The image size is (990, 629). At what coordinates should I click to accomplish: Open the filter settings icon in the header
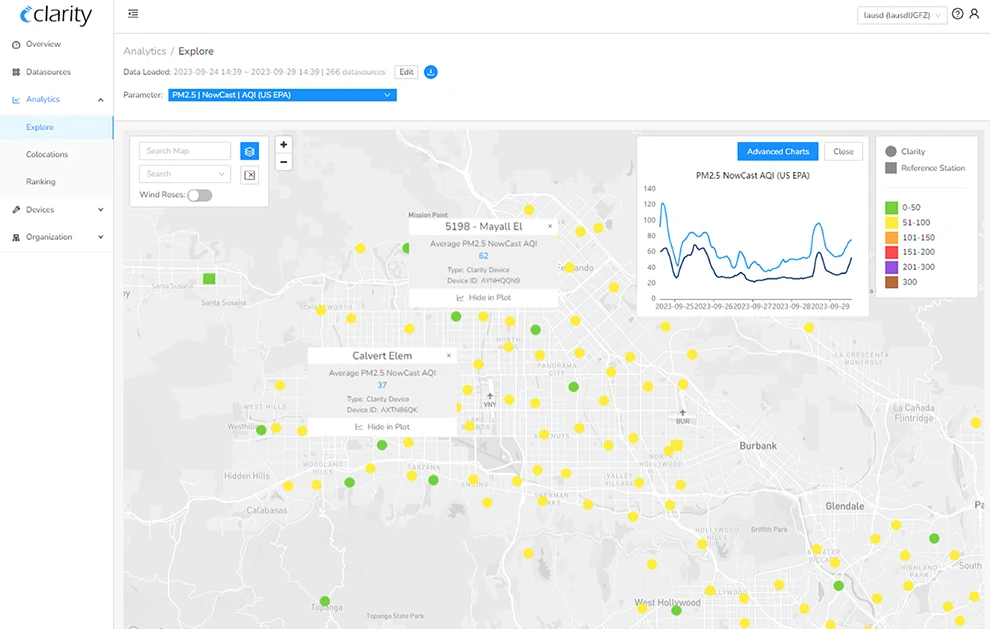(x=133, y=14)
